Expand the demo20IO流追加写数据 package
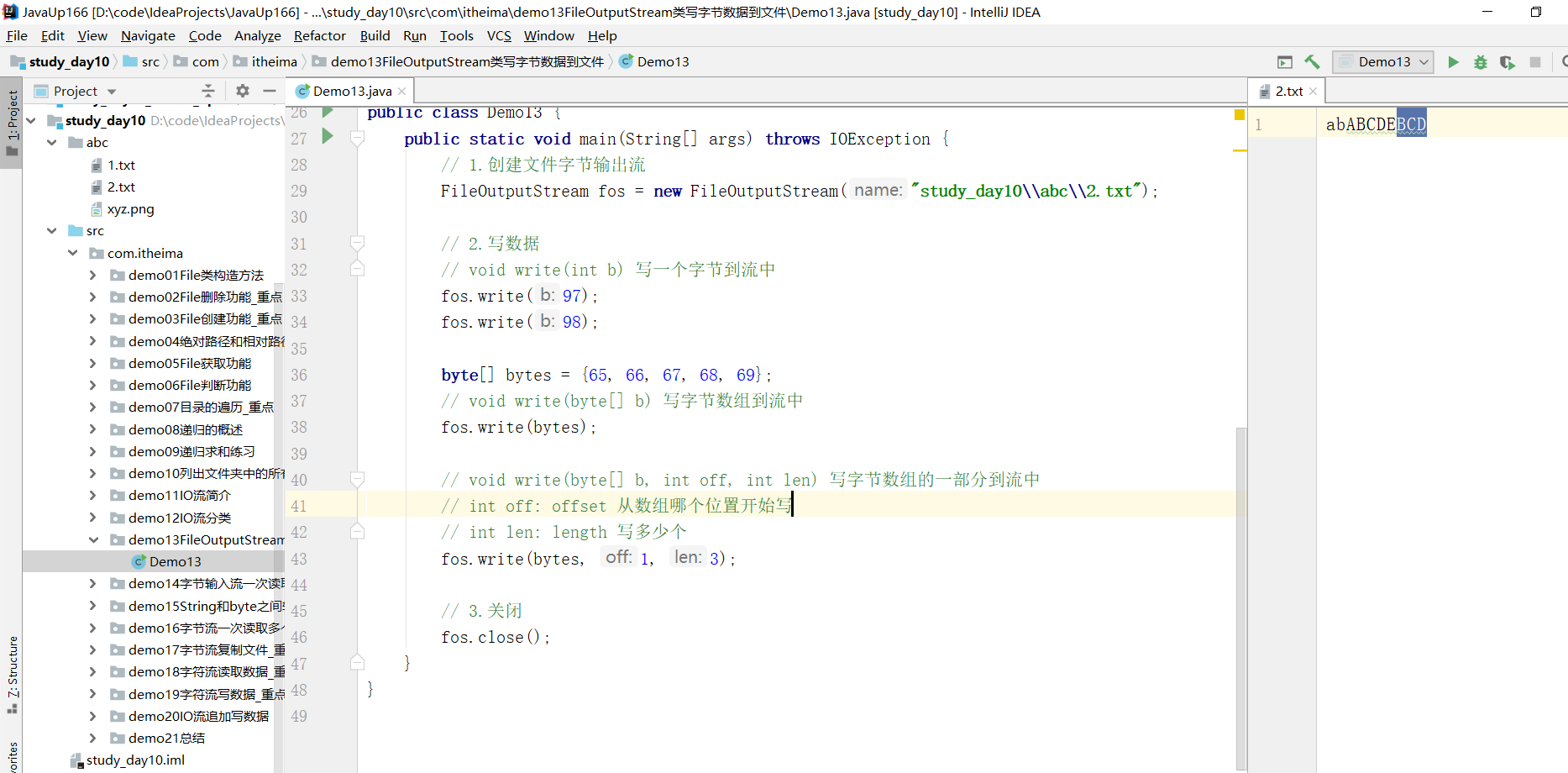This screenshot has height=773, width=1568. (93, 716)
